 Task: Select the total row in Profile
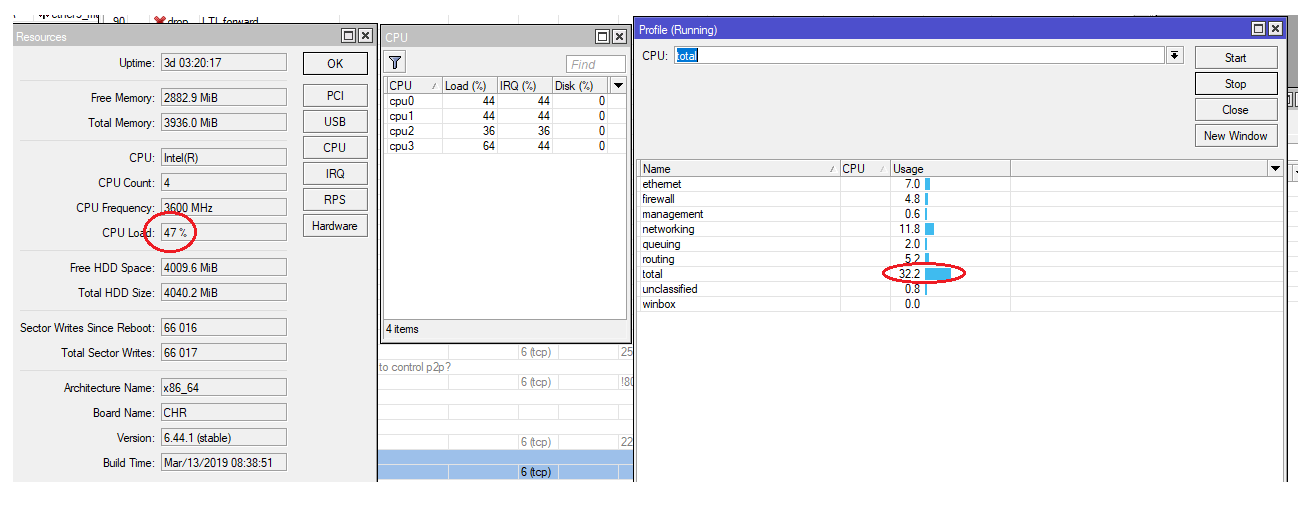pyautogui.click(x=961, y=274)
